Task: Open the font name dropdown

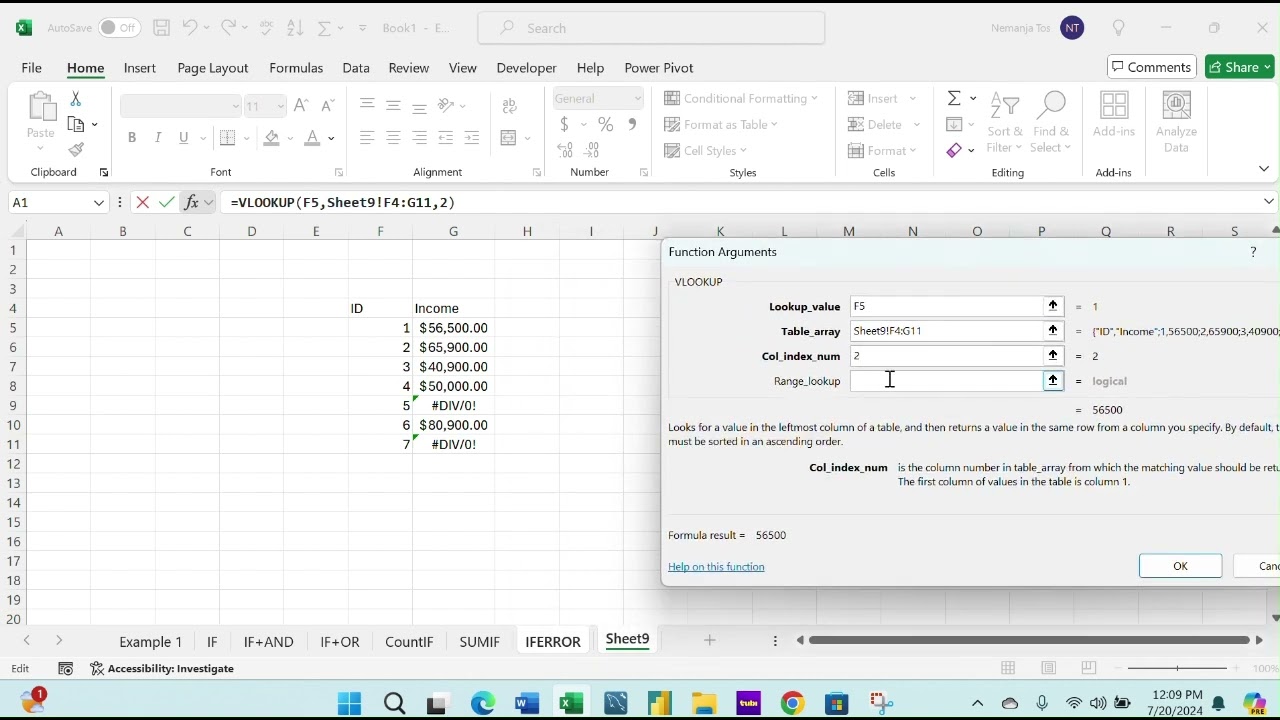Action: [235, 106]
